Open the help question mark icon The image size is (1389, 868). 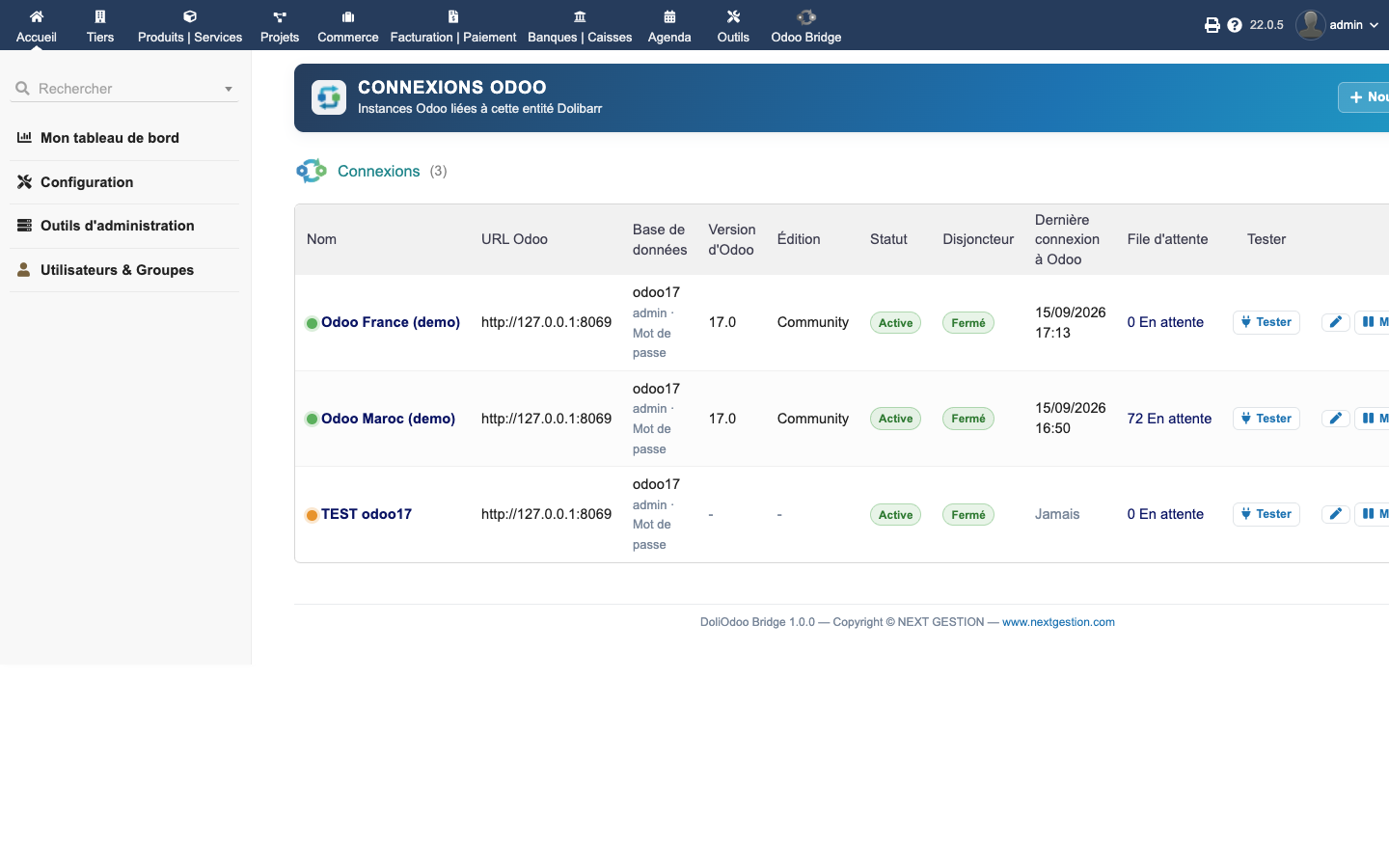[1235, 25]
